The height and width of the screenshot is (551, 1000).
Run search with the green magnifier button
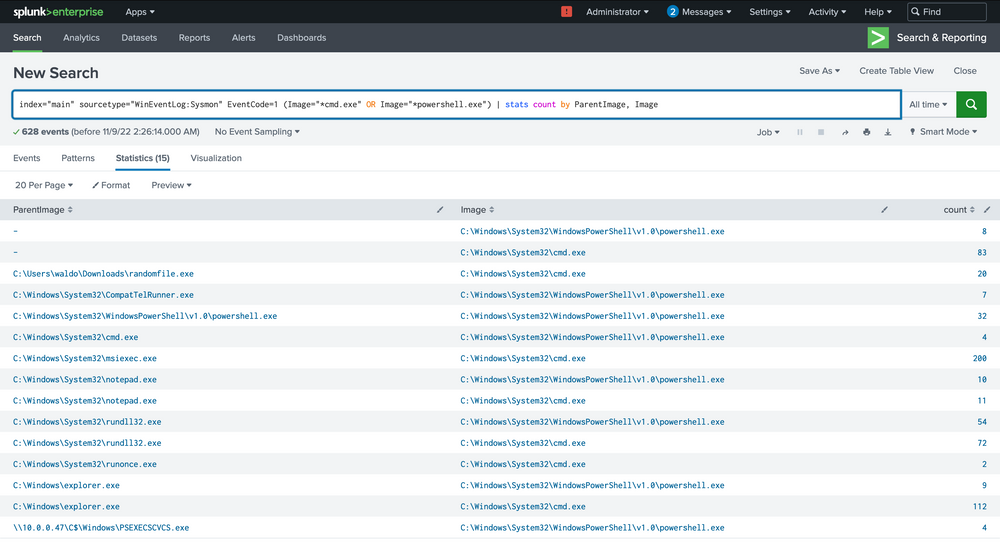[x=971, y=104]
